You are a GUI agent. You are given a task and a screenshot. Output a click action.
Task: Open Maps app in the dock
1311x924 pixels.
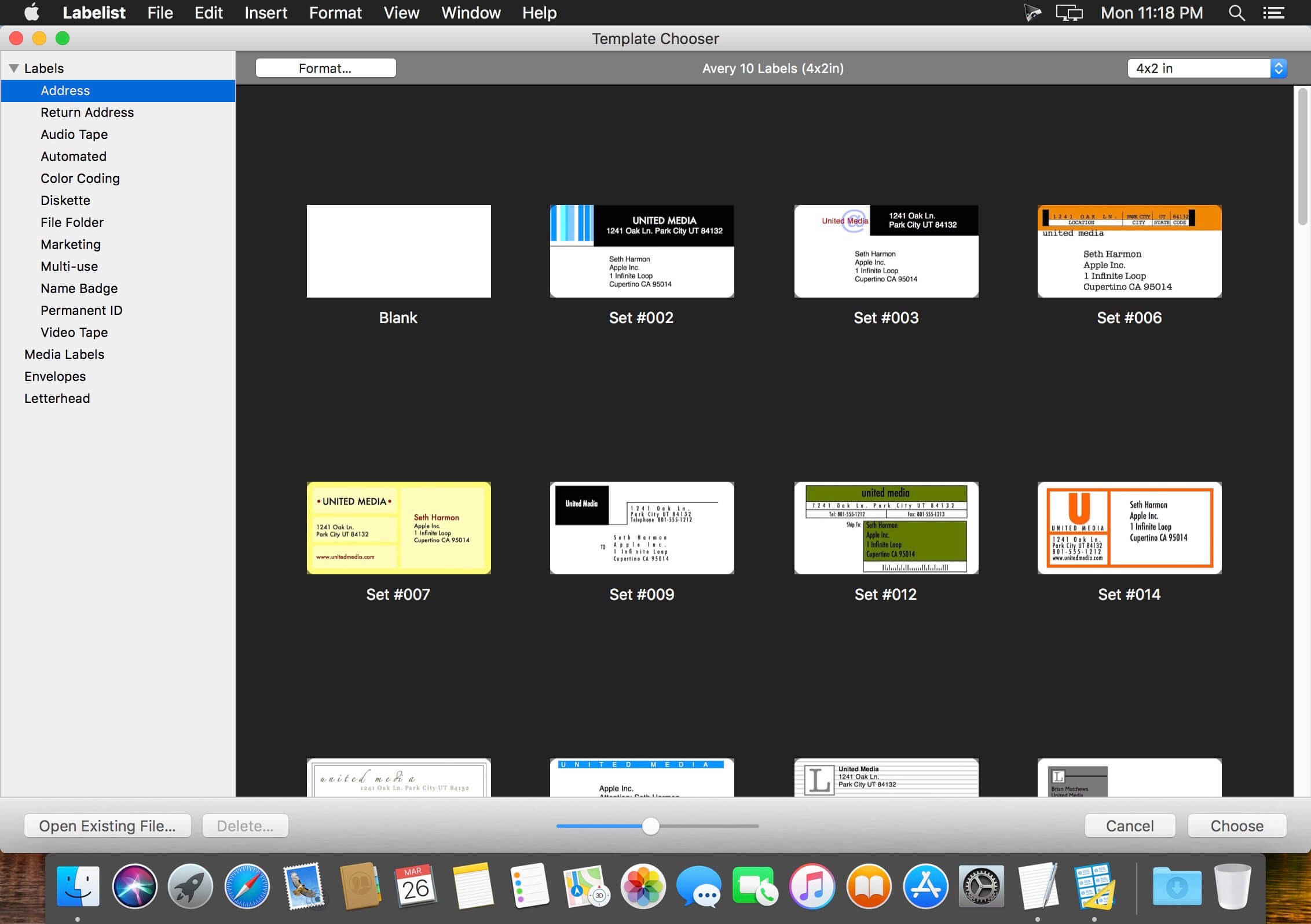(x=585, y=886)
